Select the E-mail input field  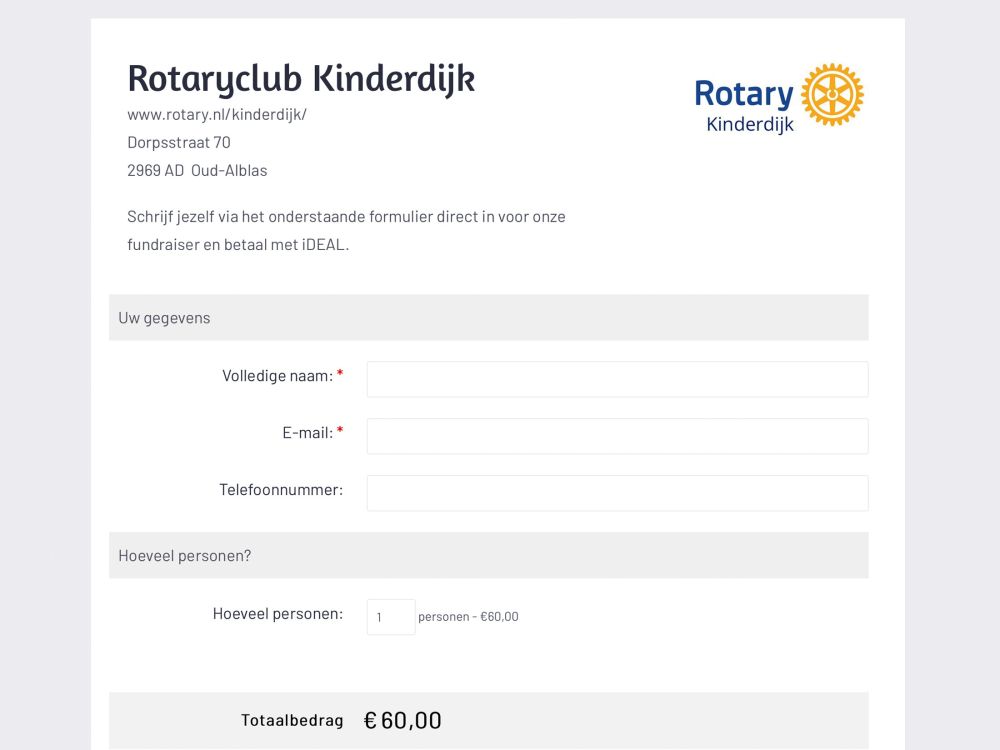(x=617, y=435)
